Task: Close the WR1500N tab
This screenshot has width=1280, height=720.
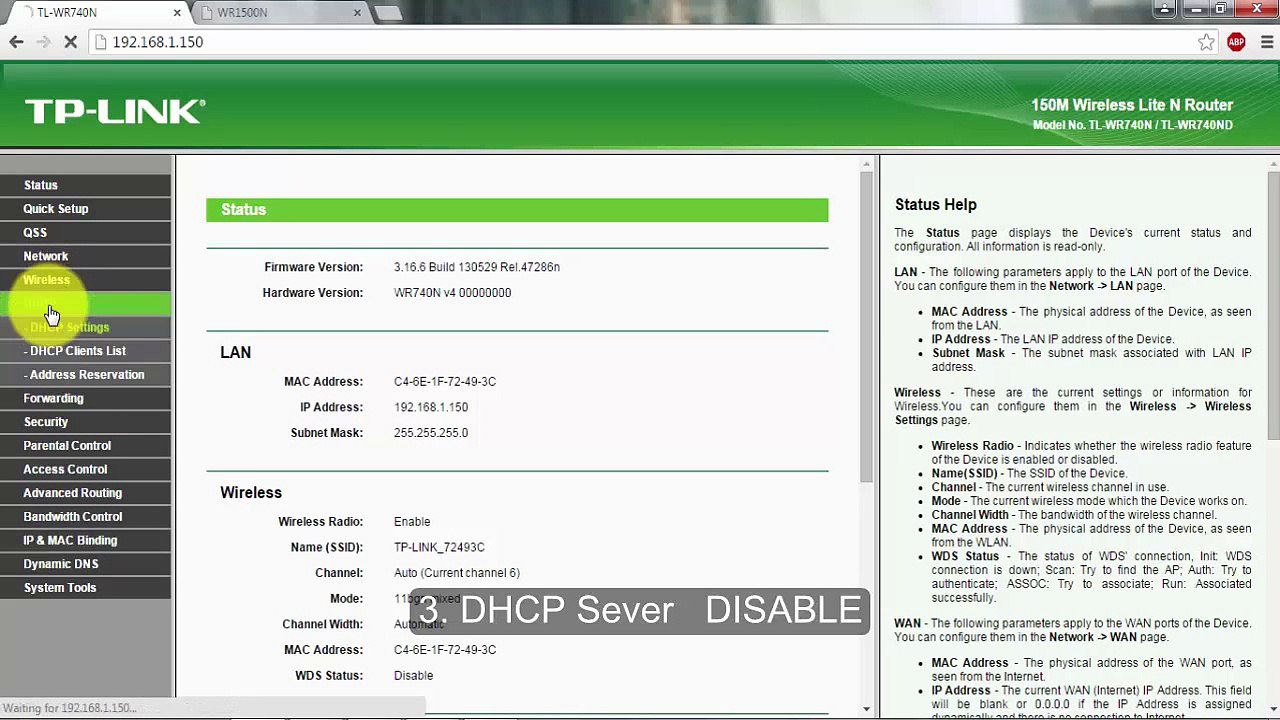Action: tap(357, 13)
